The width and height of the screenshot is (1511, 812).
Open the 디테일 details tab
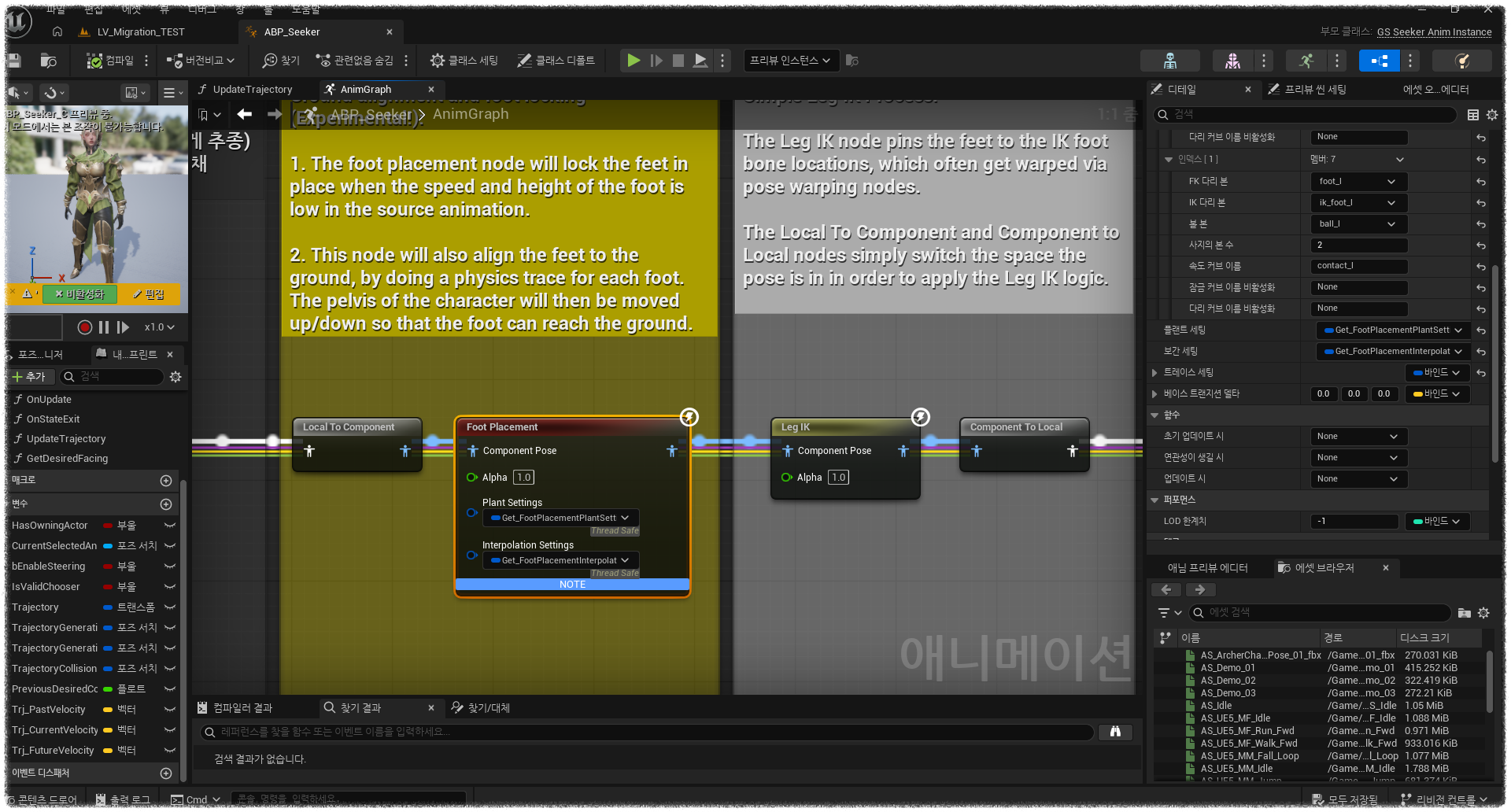click(1181, 90)
